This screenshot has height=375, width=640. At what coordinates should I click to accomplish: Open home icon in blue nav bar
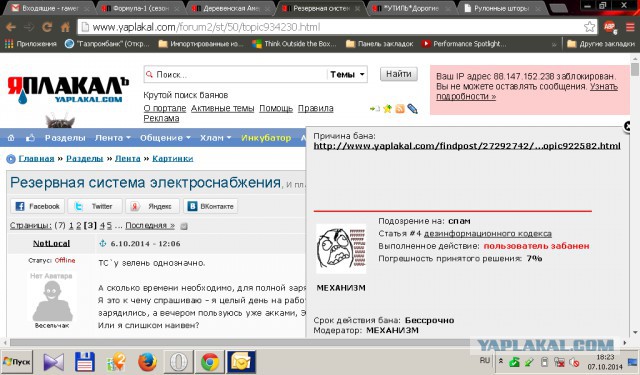tap(11, 138)
